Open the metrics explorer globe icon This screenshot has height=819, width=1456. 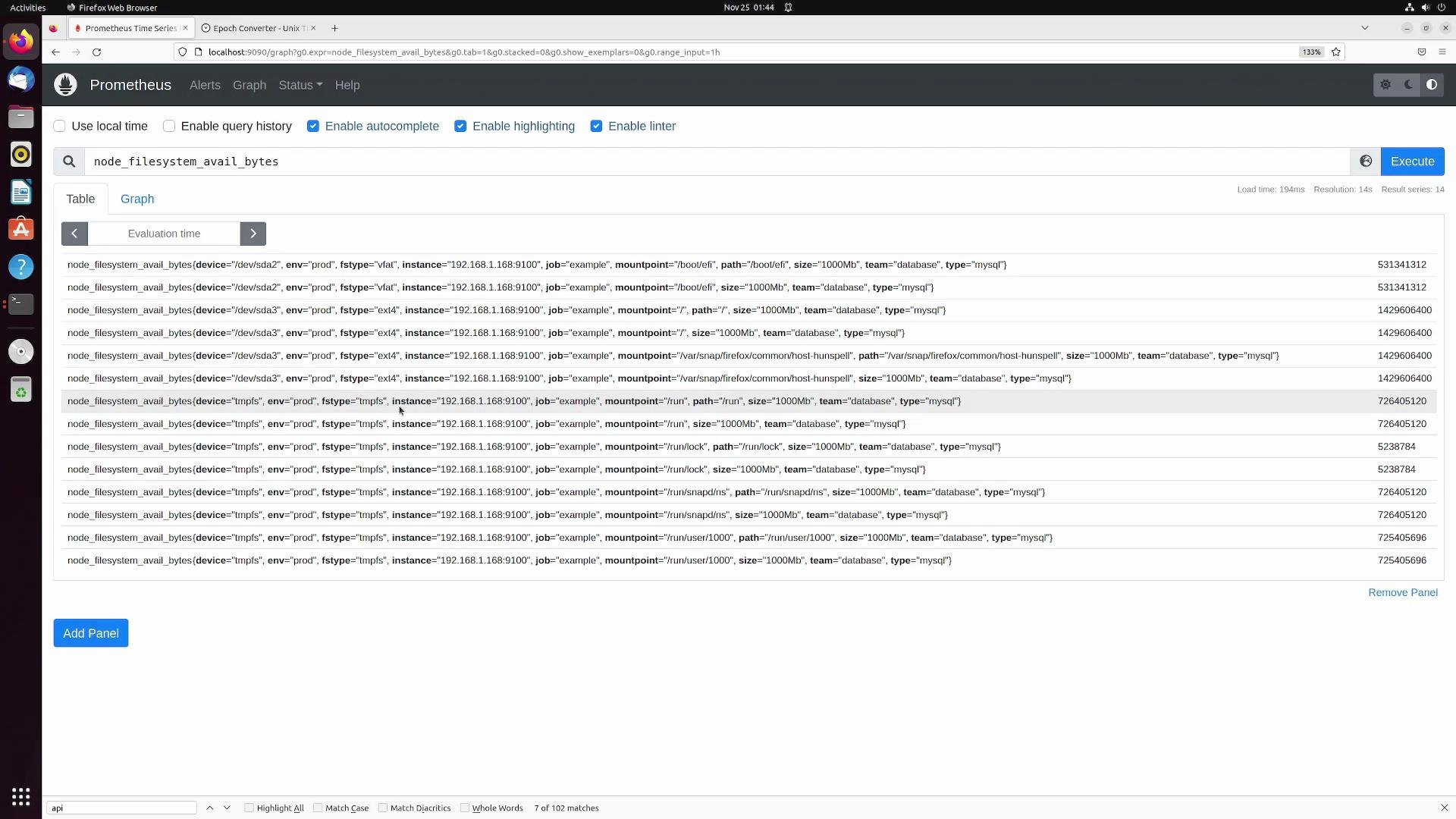pos(1365,162)
